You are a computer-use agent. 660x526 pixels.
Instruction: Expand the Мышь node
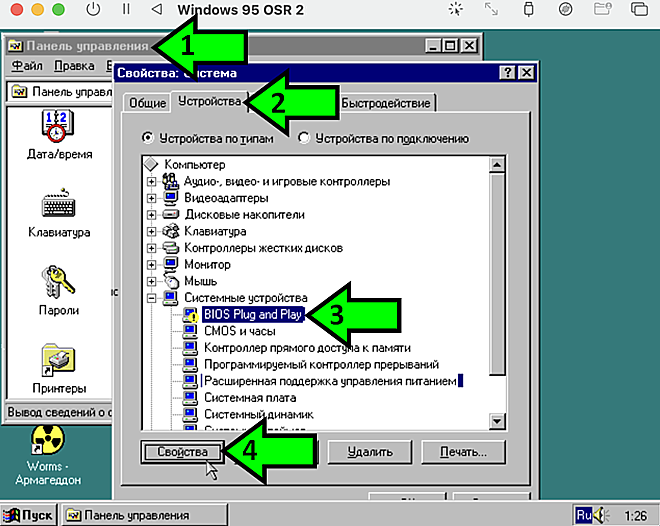coord(152,282)
